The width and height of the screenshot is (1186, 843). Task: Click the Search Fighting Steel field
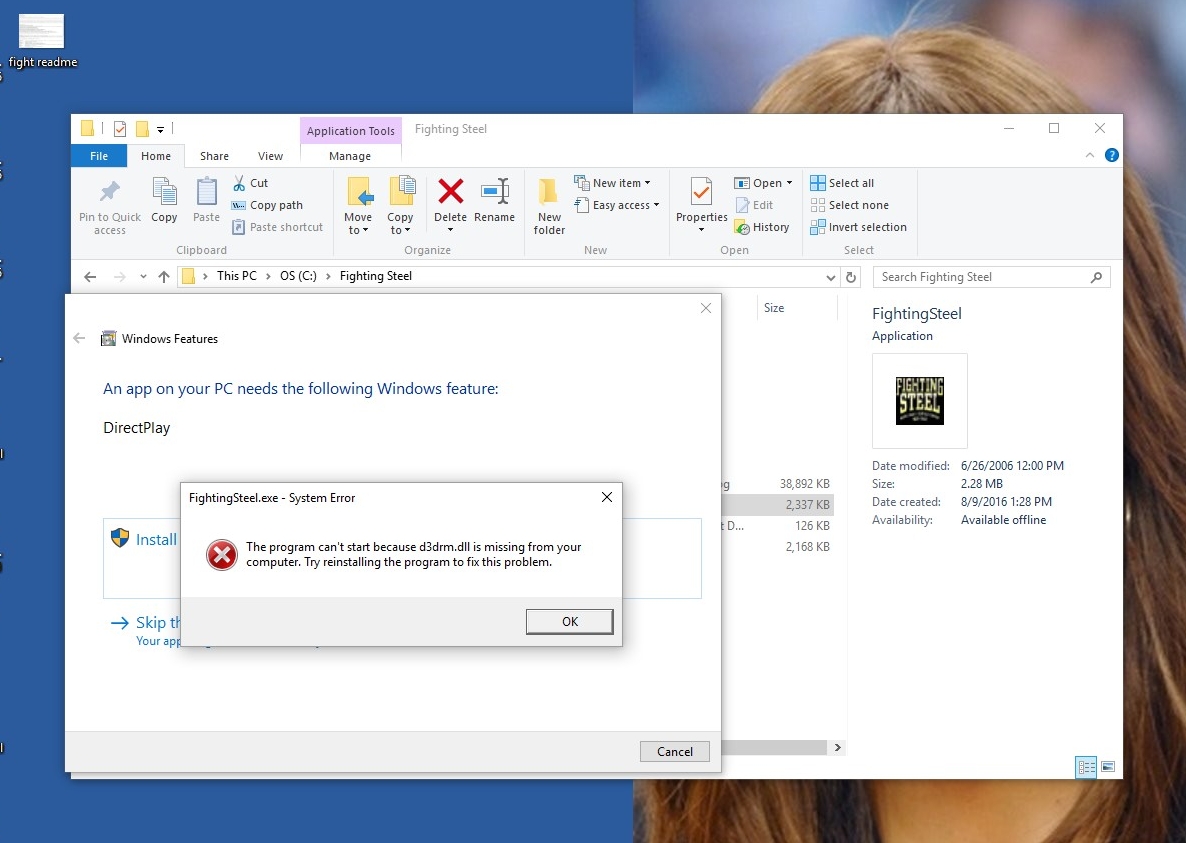pos(980,277)
